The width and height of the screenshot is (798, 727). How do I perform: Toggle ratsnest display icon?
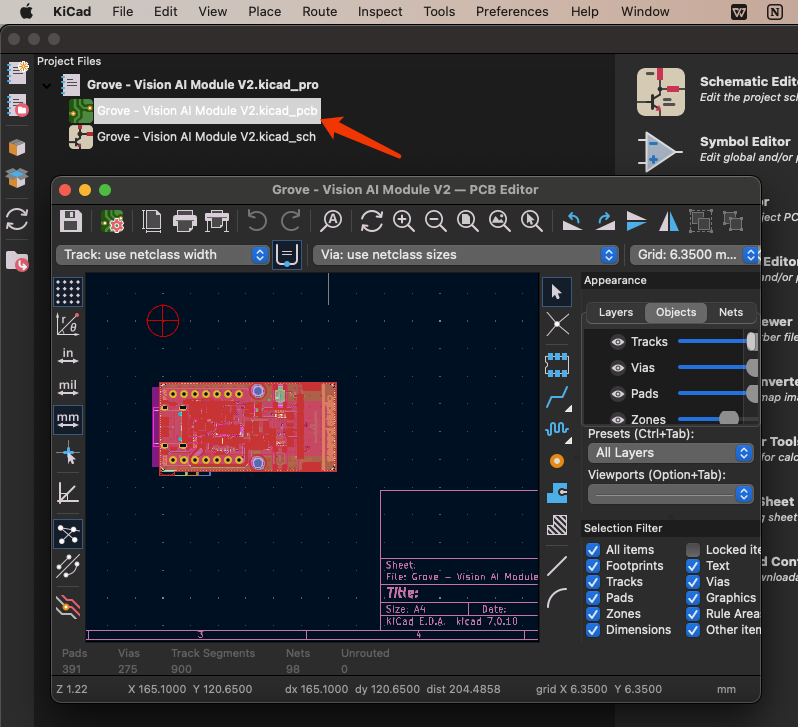[x=68, y=534]
